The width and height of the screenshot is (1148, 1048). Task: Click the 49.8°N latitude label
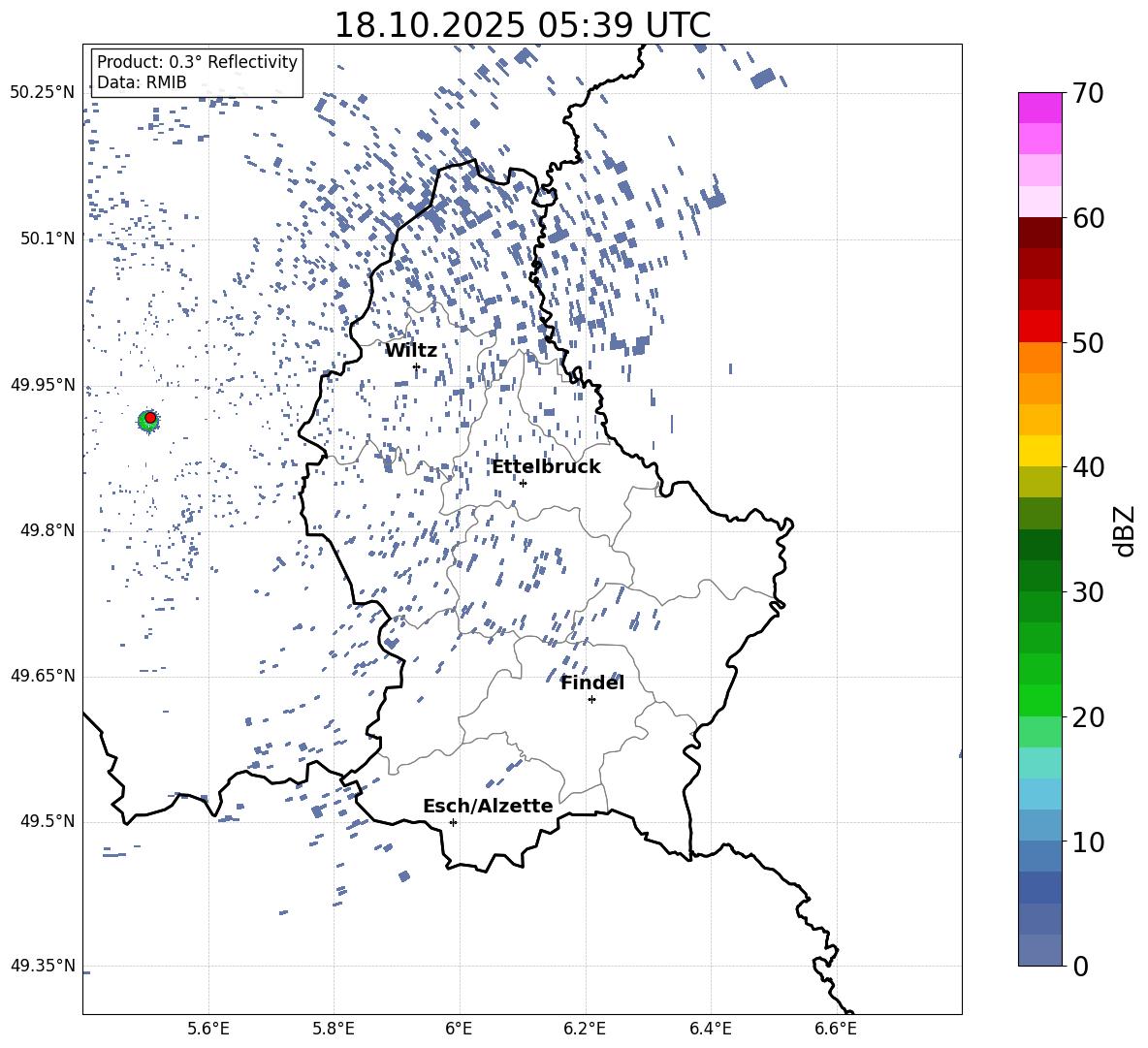tap(48, 530)
